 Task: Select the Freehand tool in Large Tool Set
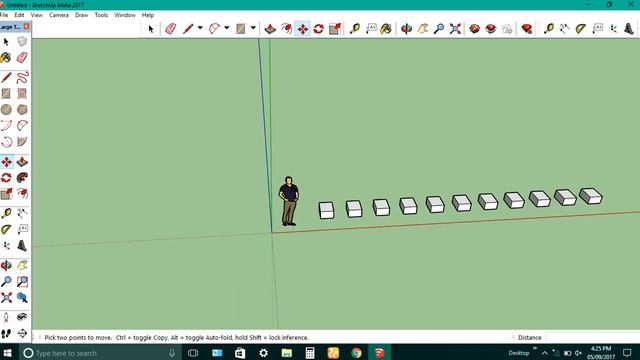22,77
